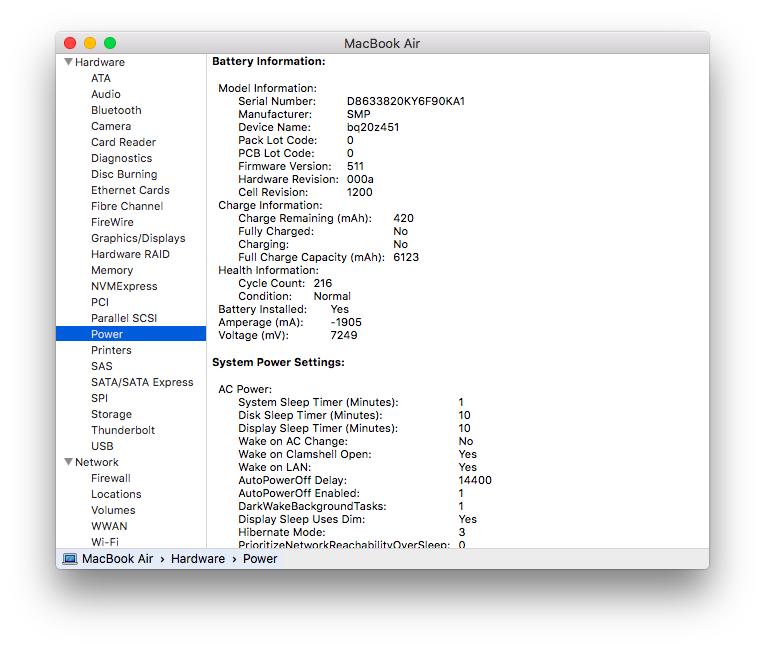
Task: Click firmware version value 511
Action: [x=355, y=166]
